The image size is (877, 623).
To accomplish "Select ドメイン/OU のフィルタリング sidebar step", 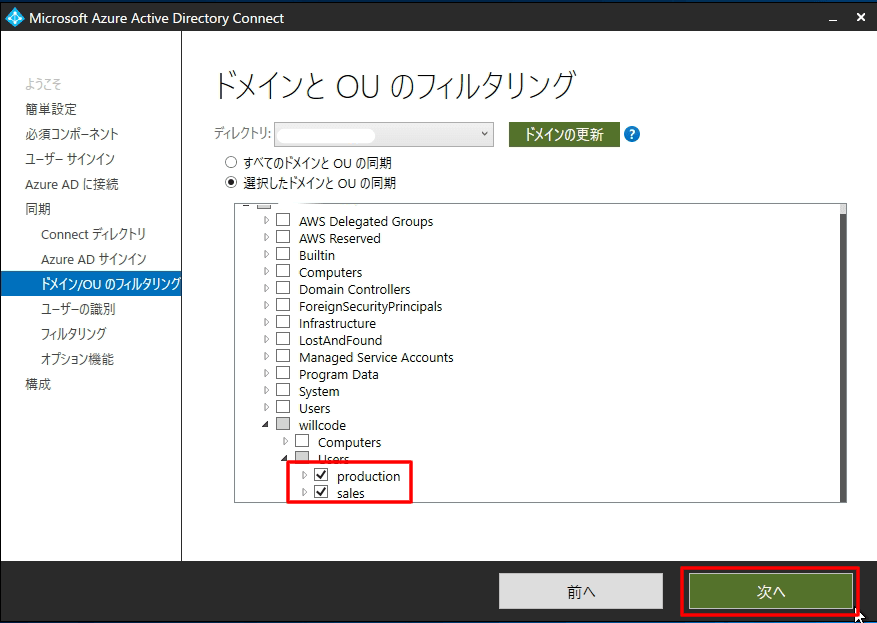I will [x=91, y=284].
